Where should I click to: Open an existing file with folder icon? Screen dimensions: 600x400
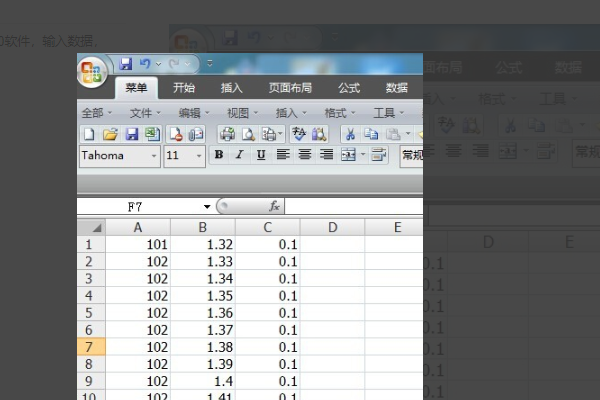coord(110,134)
